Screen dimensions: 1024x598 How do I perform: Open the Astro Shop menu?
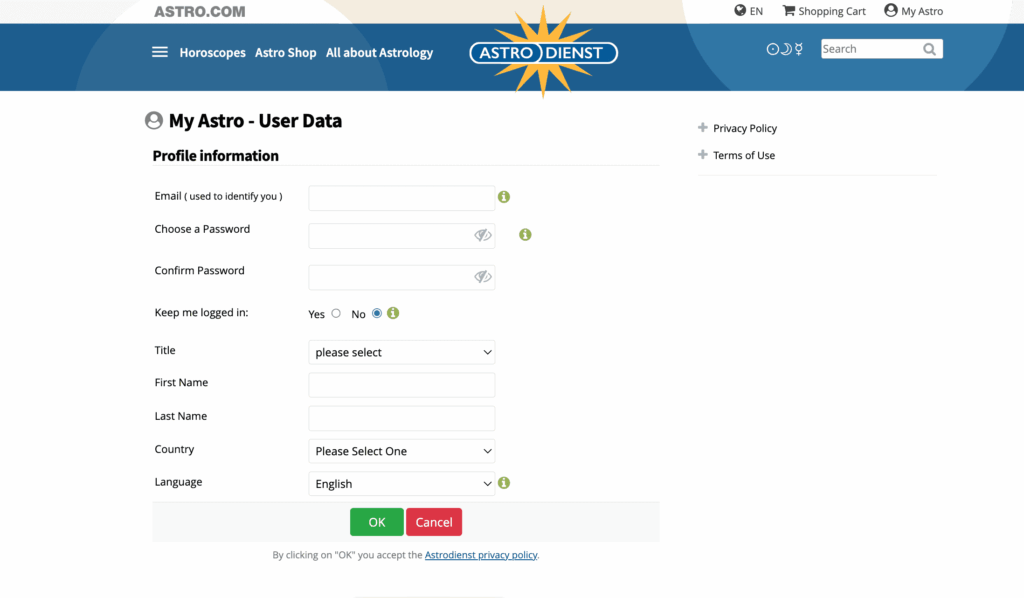285,52
